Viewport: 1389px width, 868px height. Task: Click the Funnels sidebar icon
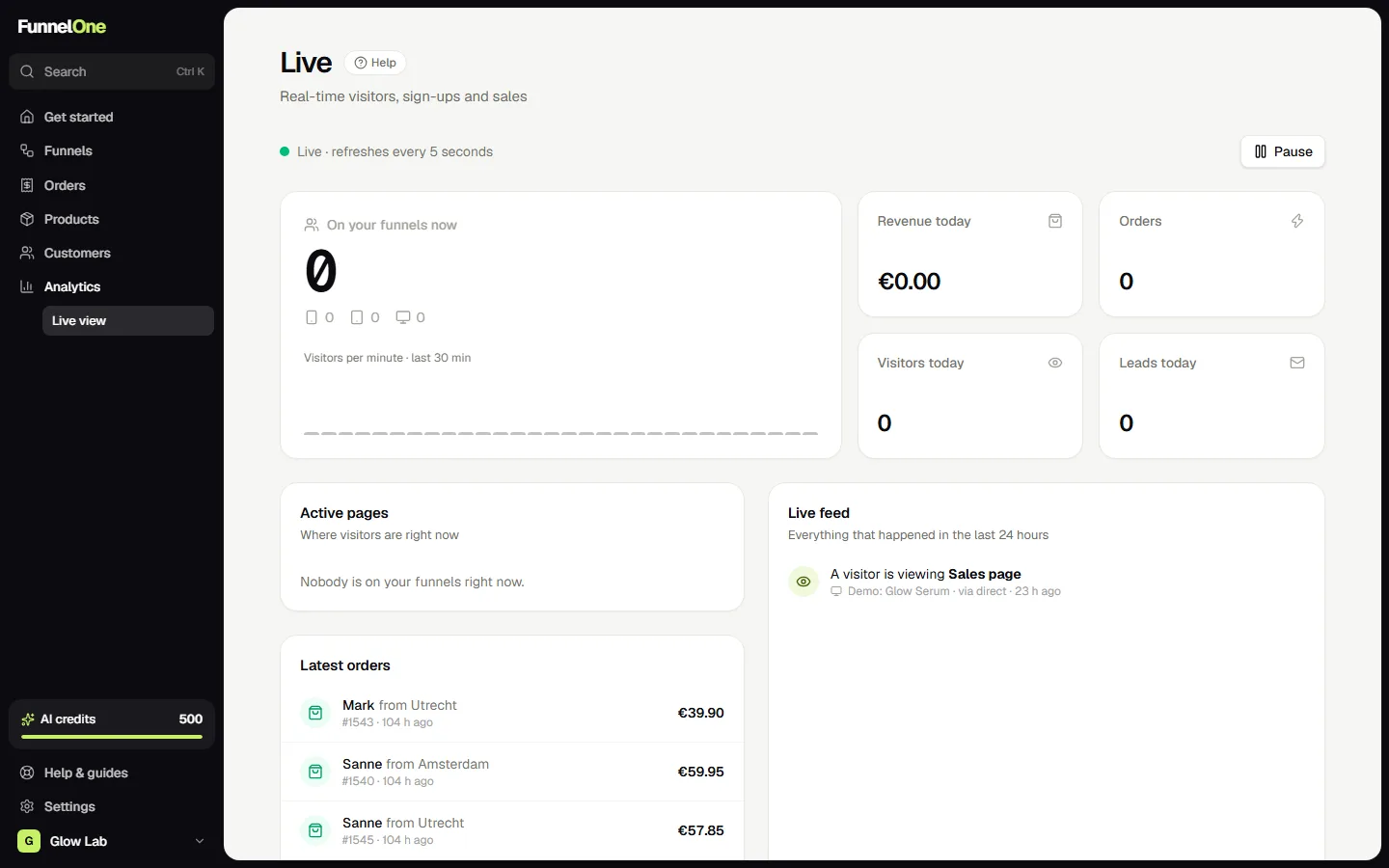(x=27, y=150)
